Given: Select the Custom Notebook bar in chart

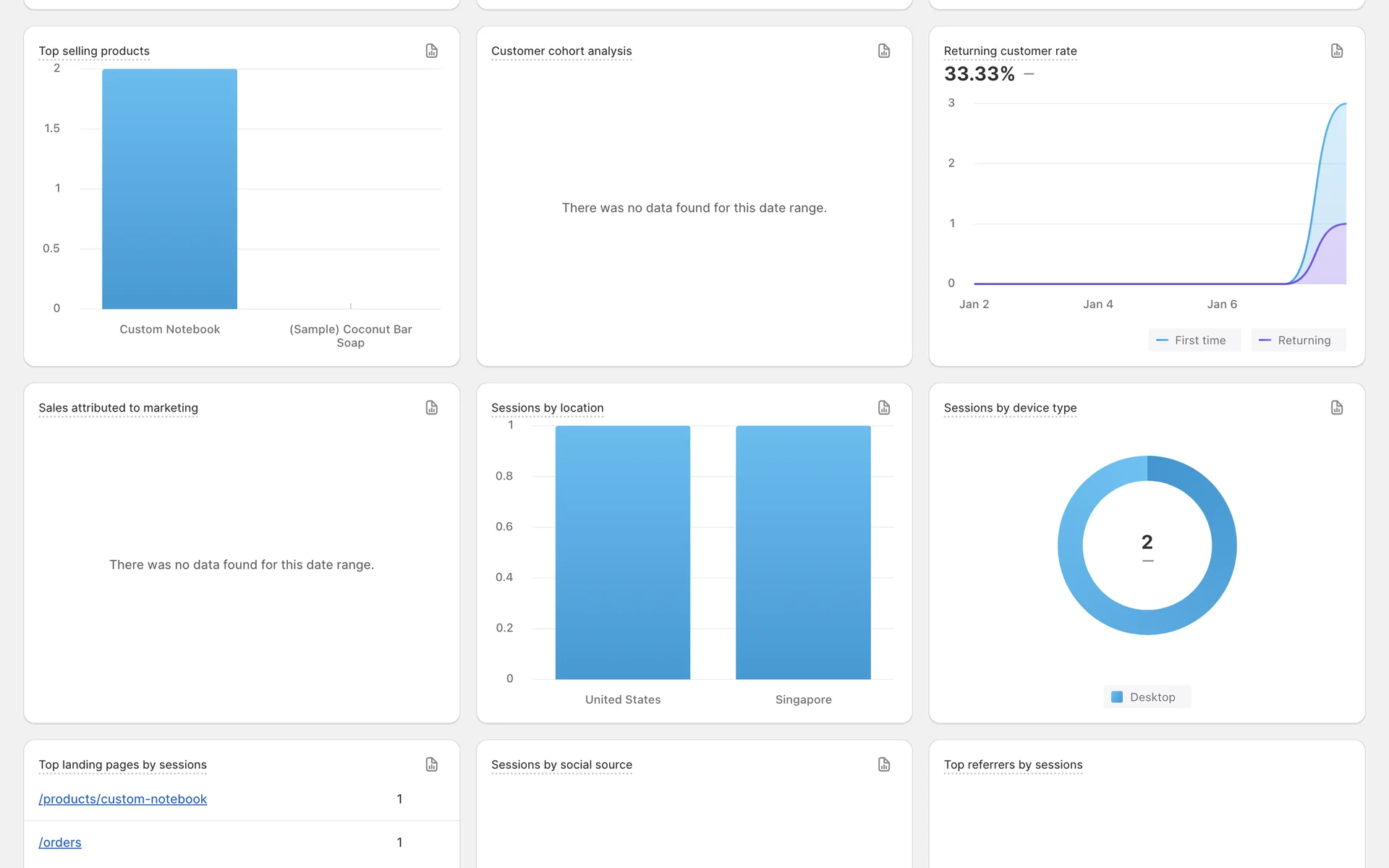Looking at the screenshot, I should pyautogui.click(x=169, y=190).
